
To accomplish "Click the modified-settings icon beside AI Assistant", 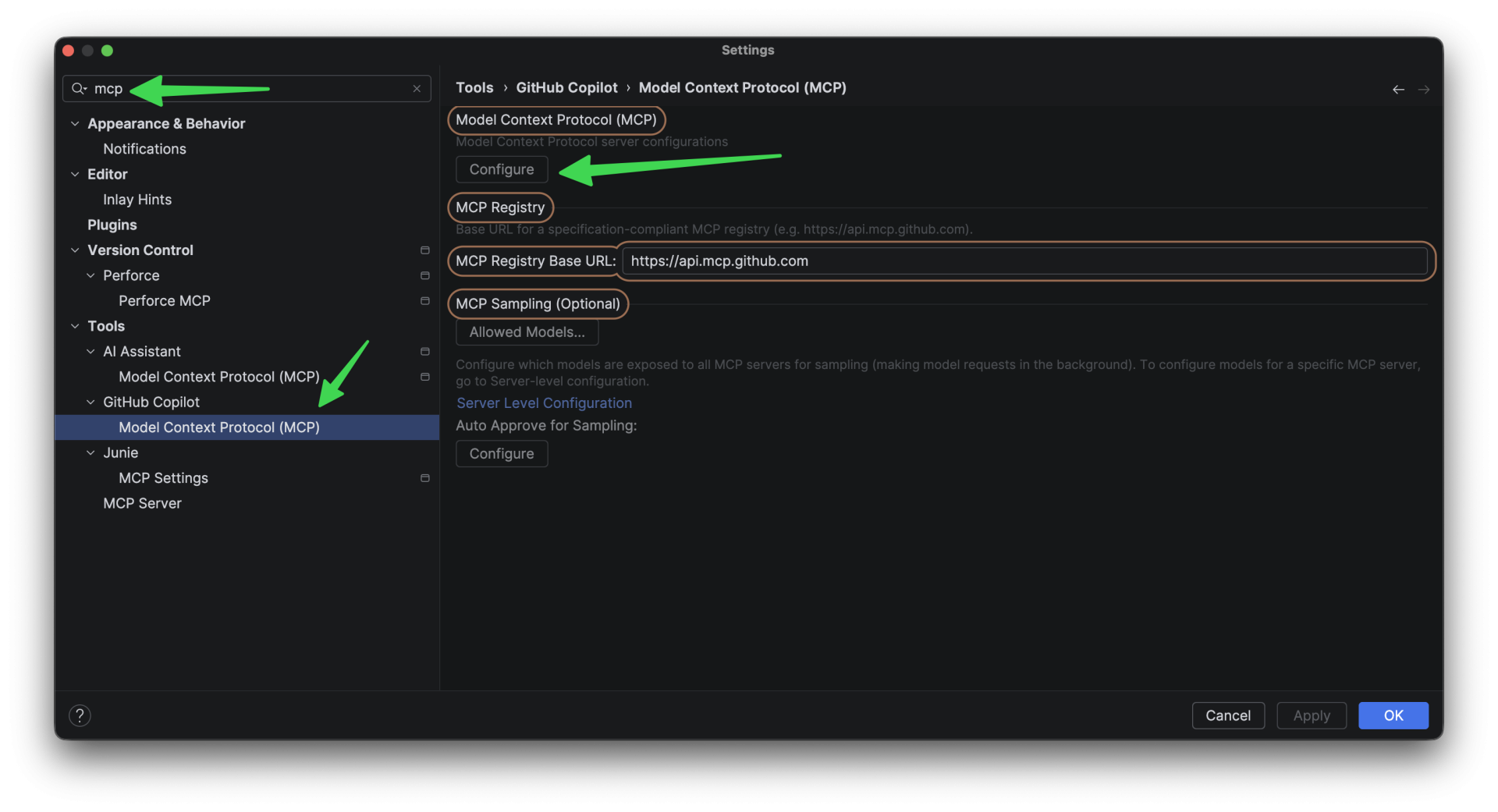I will coord(424,352).
